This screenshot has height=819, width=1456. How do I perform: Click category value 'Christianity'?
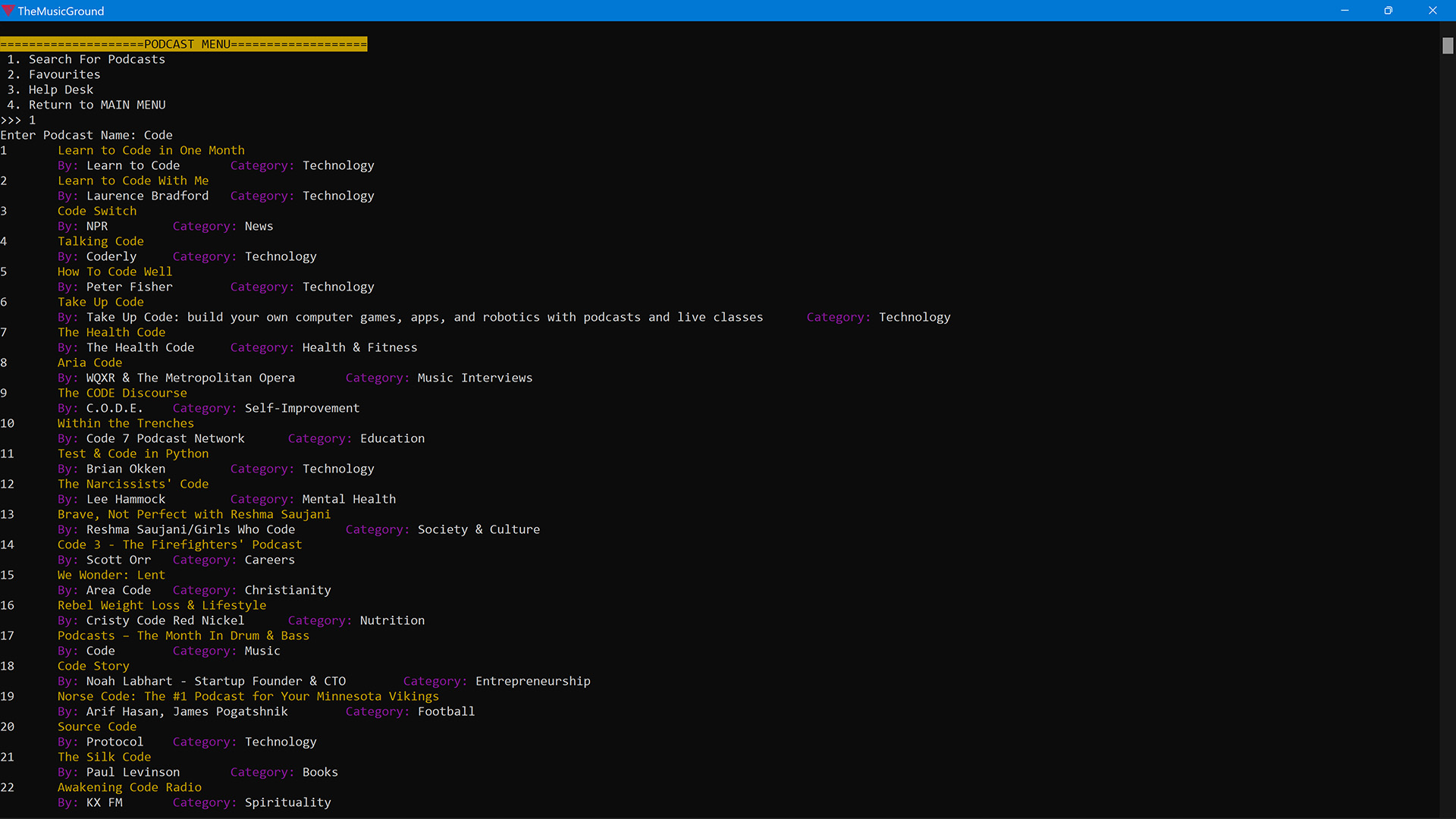(x=287, y=590)
